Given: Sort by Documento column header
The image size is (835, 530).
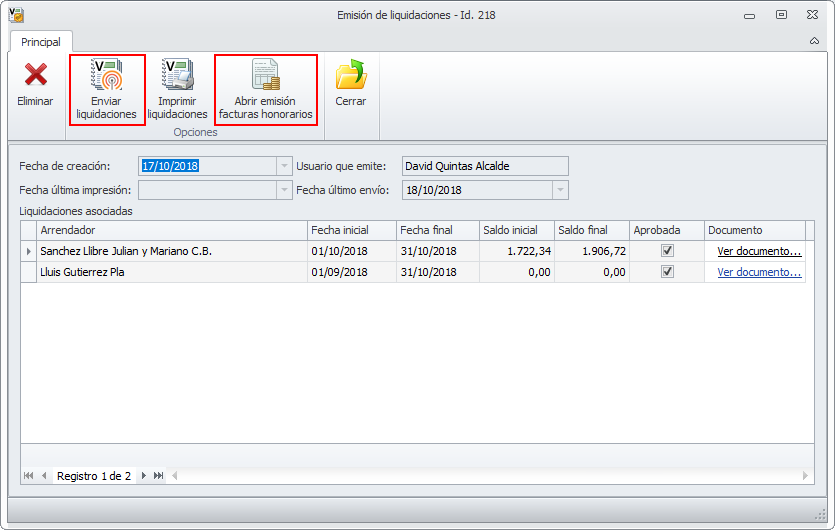Looking at the screenshot, I should click(x=755, y=230).
